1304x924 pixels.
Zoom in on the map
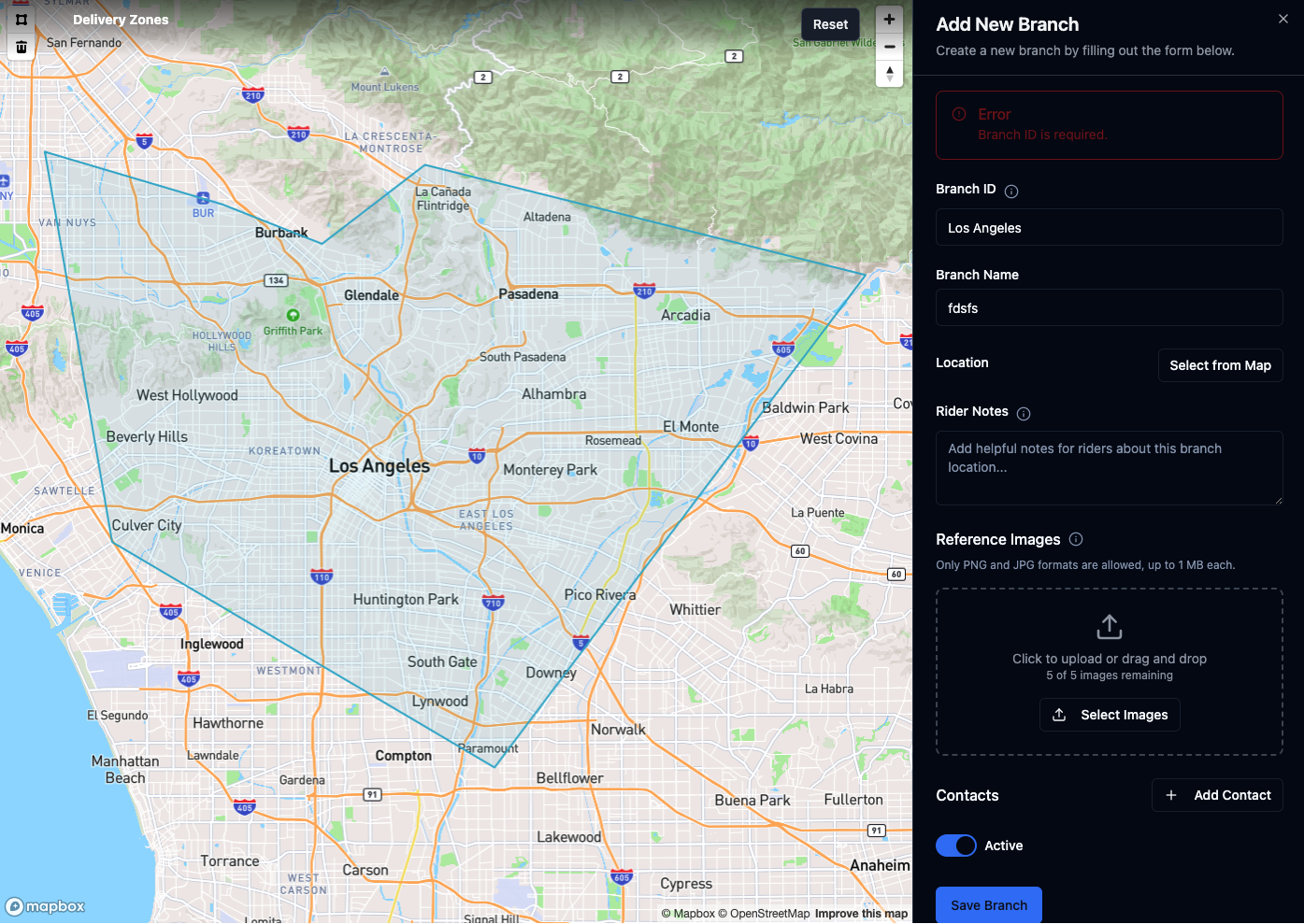click(x=889, y=20)
